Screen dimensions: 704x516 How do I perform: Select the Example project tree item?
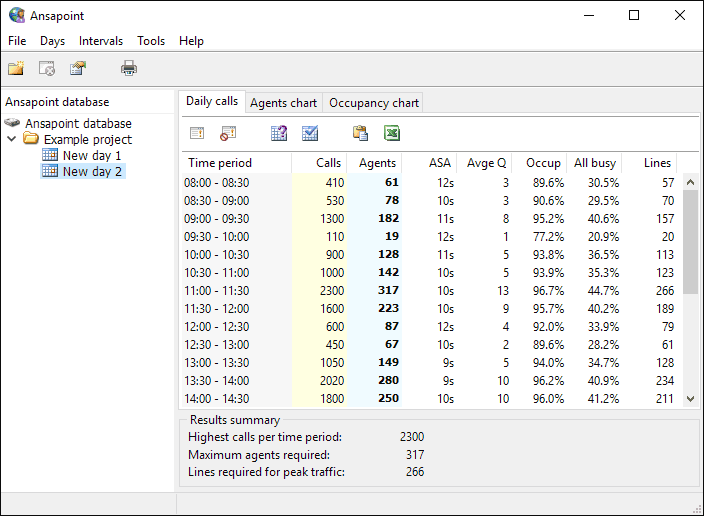[88, 139]
